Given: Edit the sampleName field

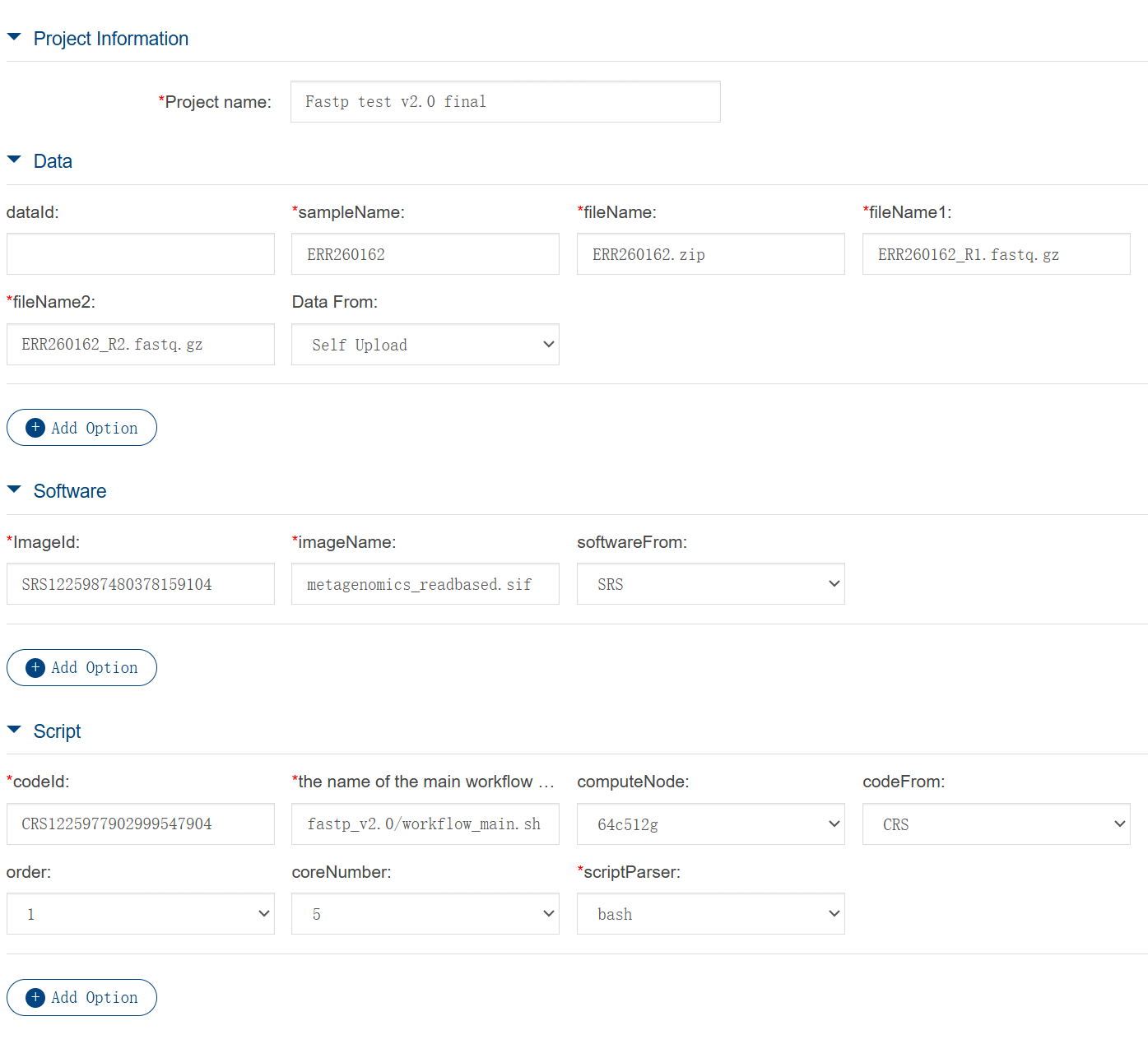Looking at the screenshot, I should coord(425,254).
